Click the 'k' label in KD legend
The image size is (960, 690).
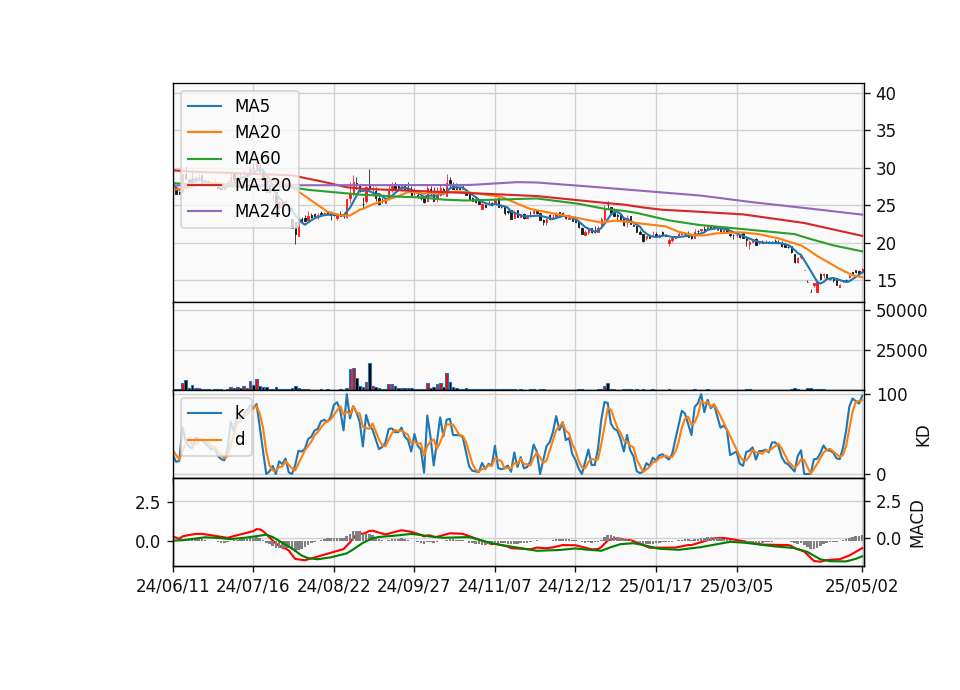[239, 413]
